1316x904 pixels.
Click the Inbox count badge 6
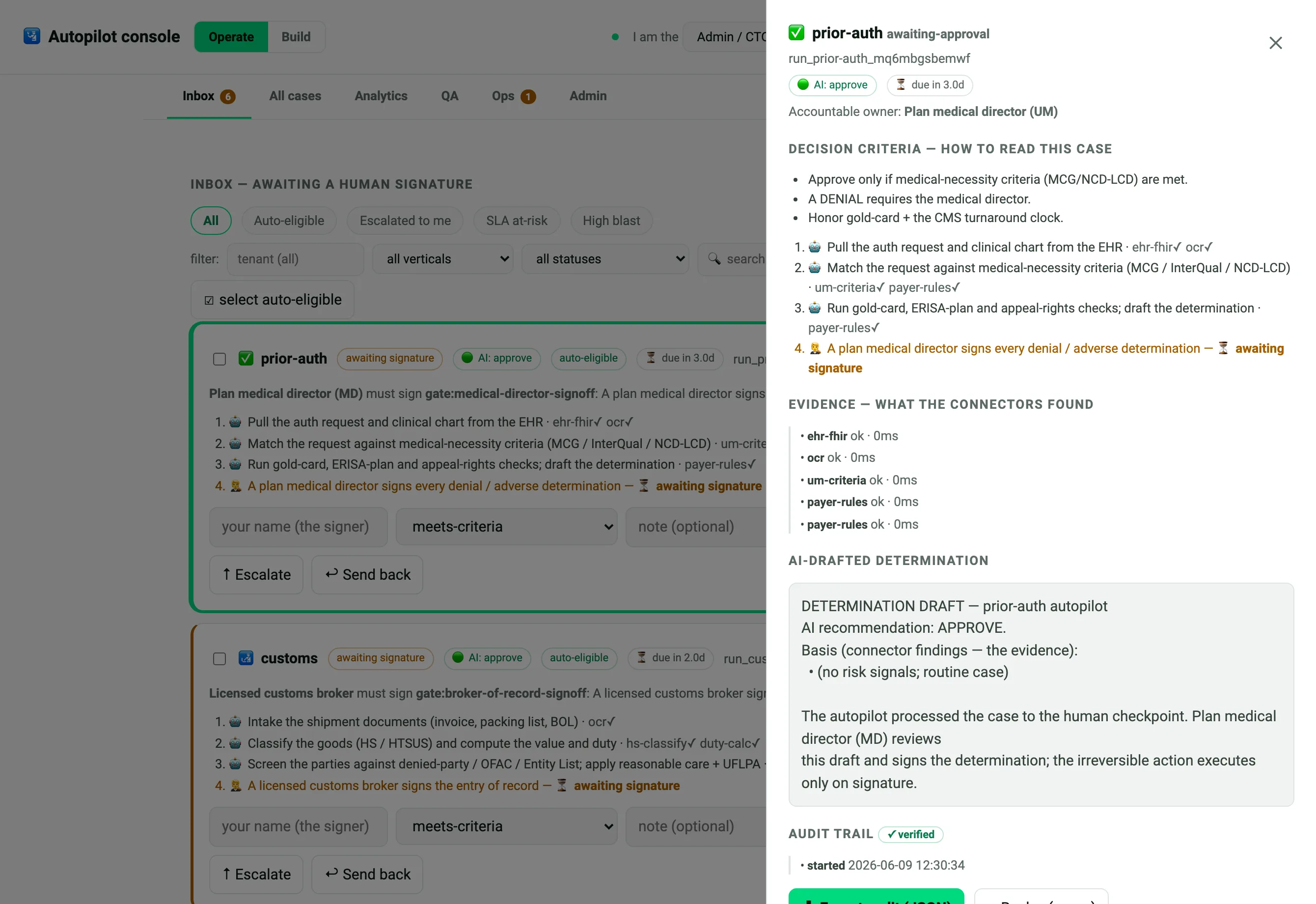pos(228,97)
